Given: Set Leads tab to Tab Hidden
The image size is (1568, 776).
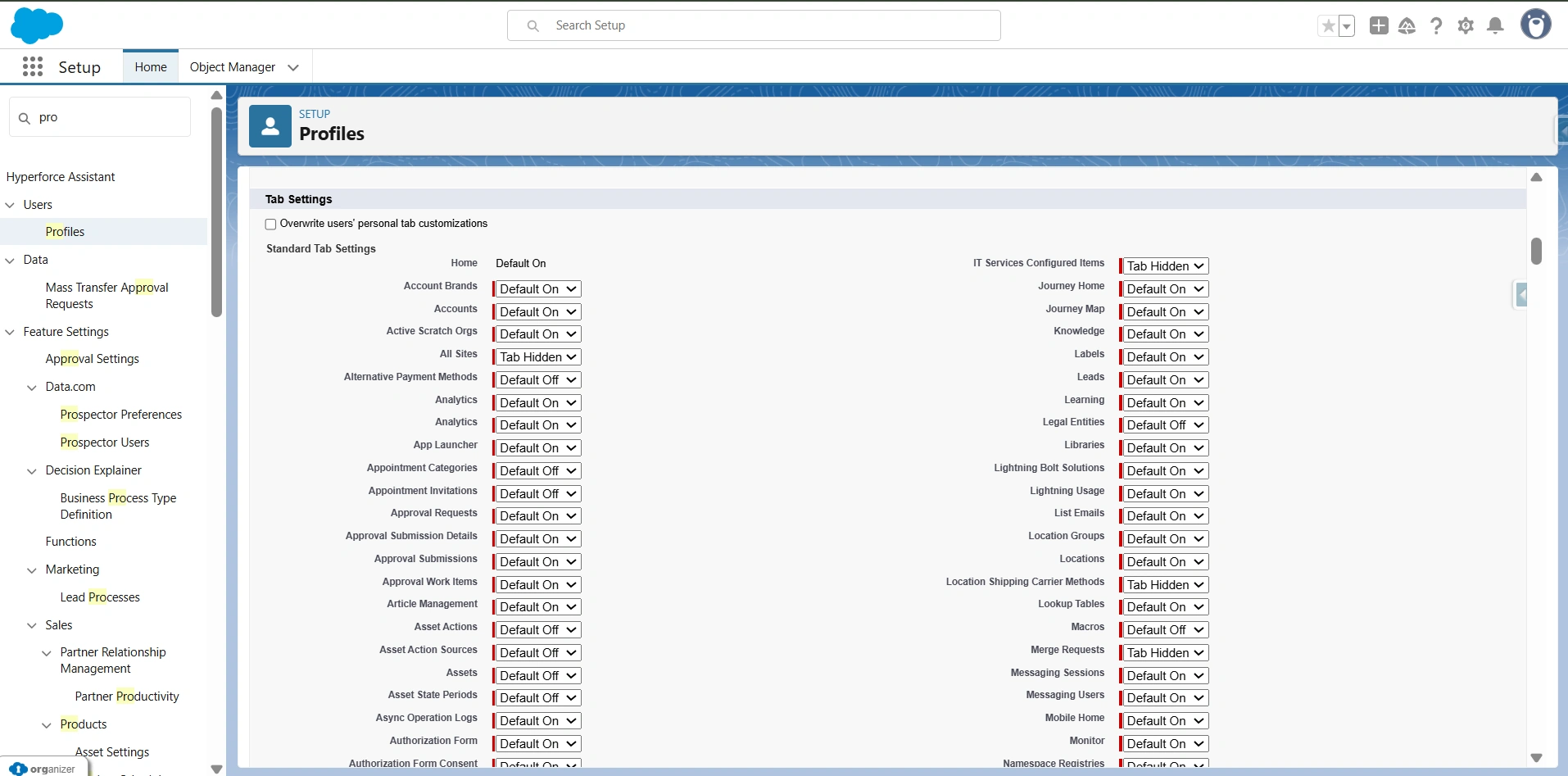Looking at the screenshot, I should (1163, 379).
